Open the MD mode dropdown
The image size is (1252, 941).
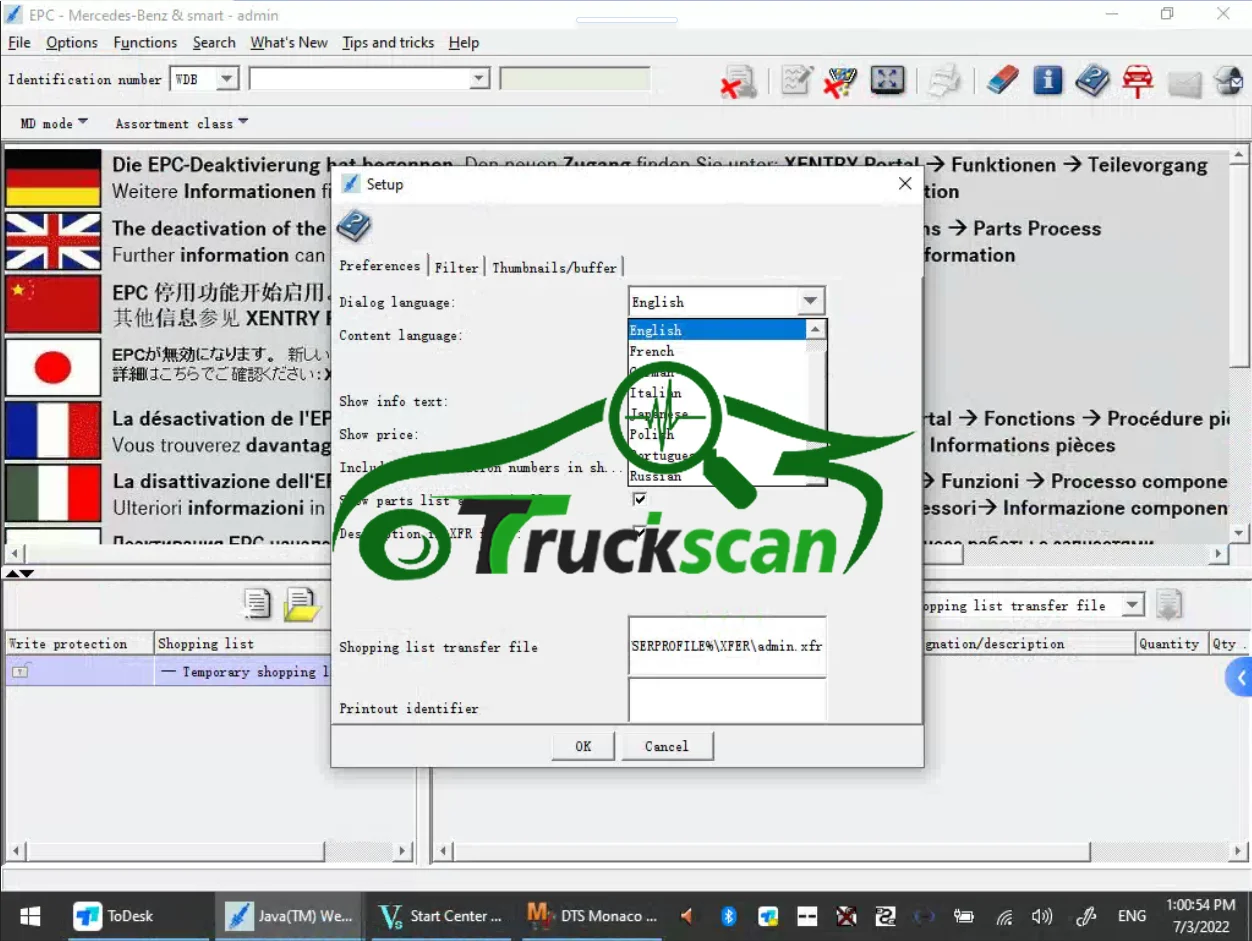click(x=54, y=123)
